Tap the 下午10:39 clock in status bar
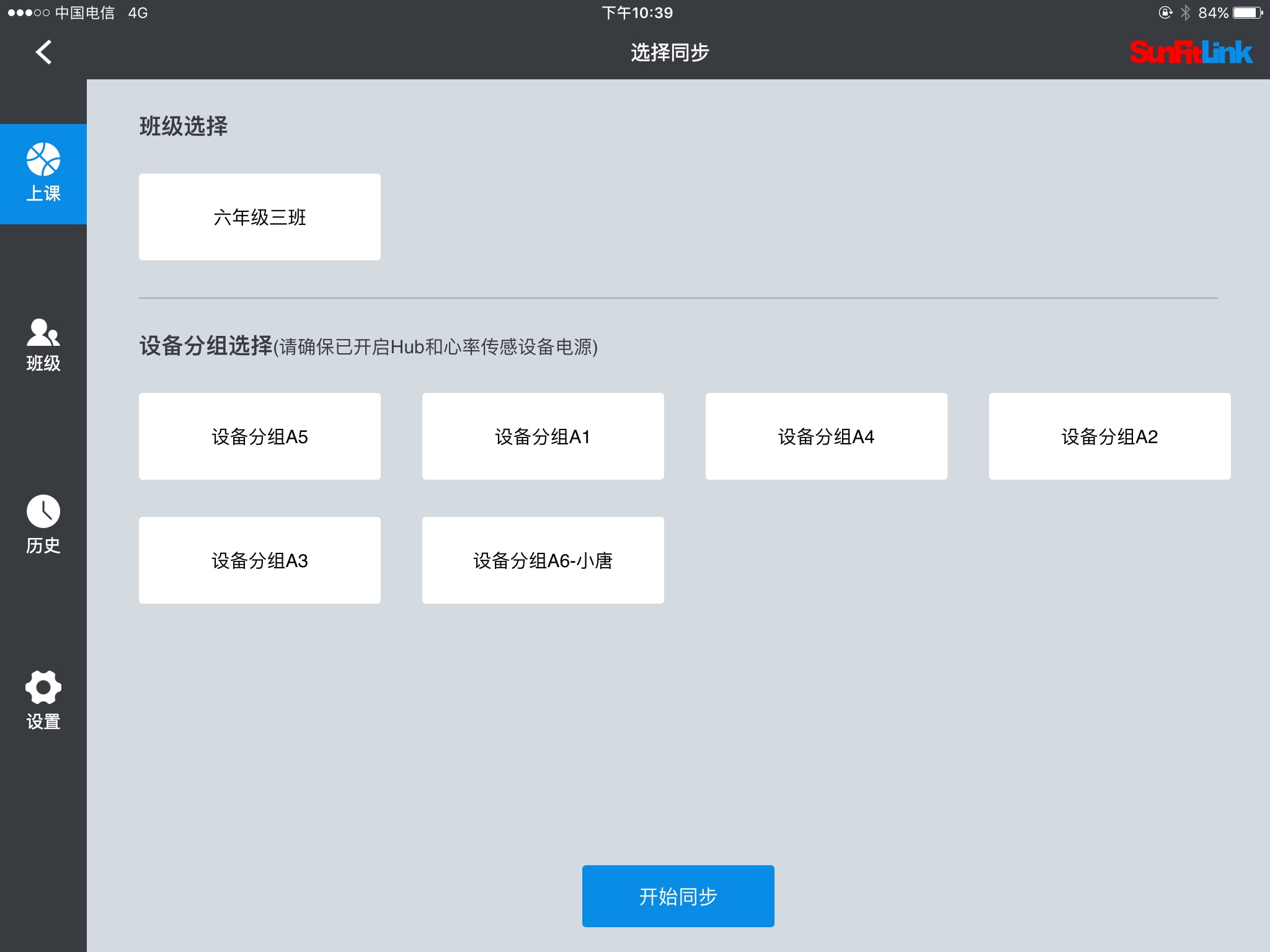 pos(637,12)
